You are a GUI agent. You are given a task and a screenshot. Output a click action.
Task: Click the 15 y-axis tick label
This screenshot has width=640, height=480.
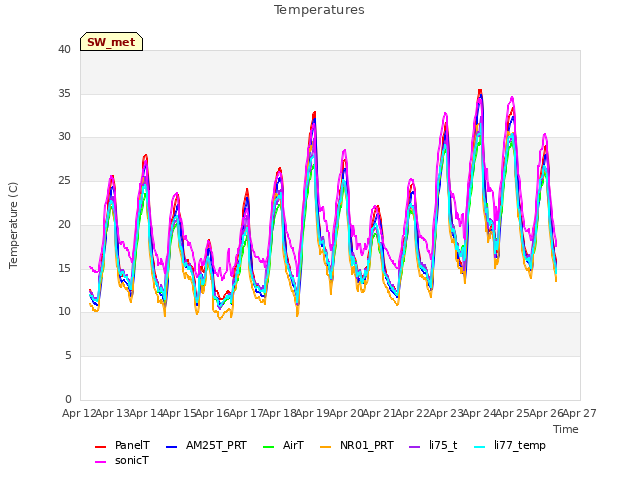[64, 268]
